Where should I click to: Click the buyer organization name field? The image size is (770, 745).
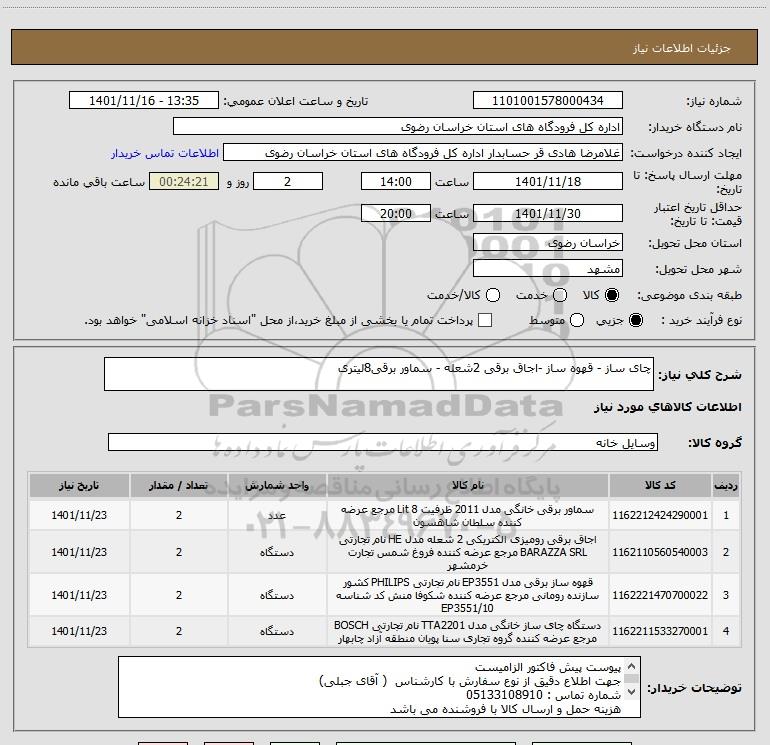tap(398, 127)
